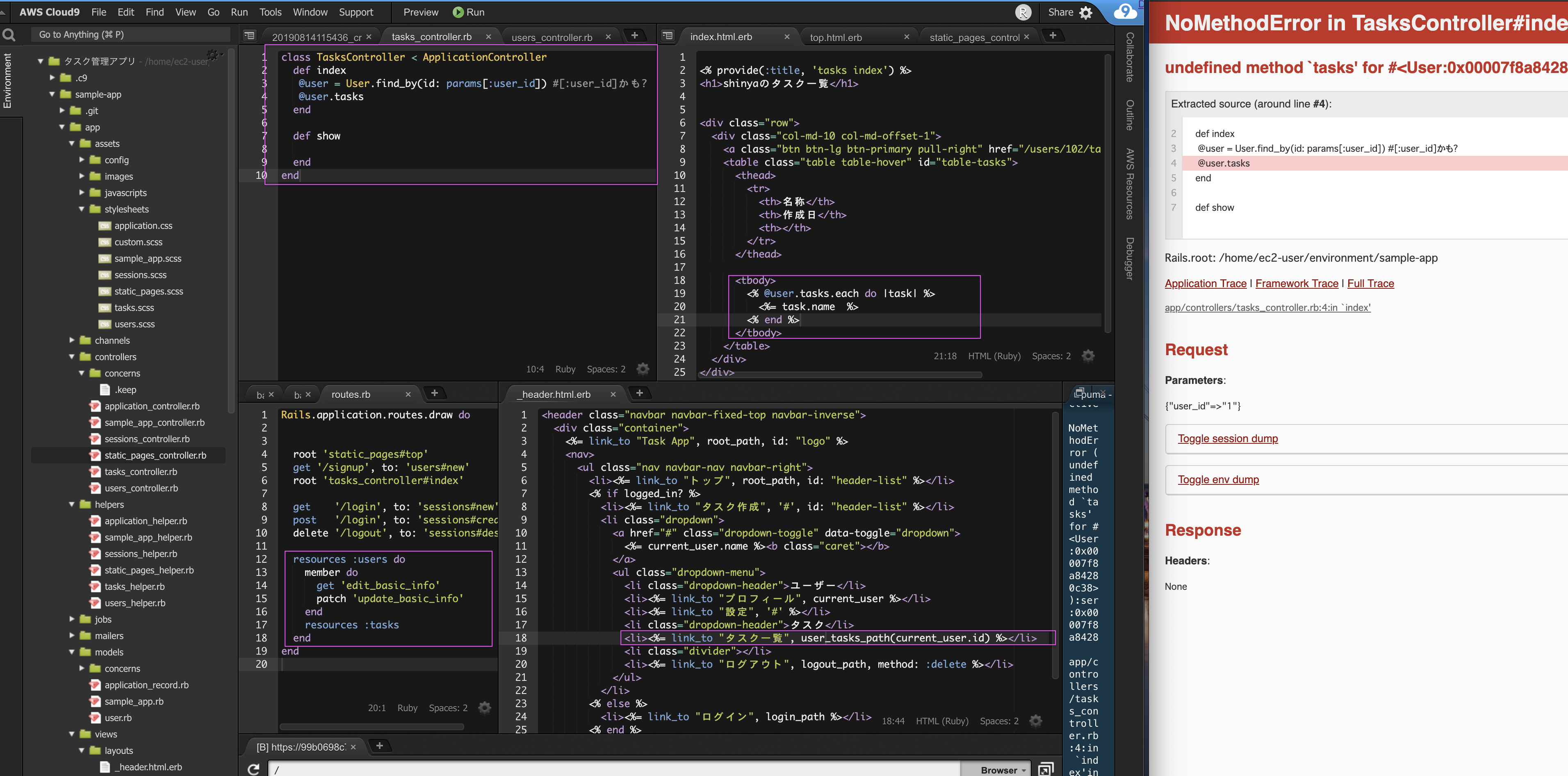Follow the Full Trace link
This screenshot has height=776, width=1568.
coord(1370,284)
